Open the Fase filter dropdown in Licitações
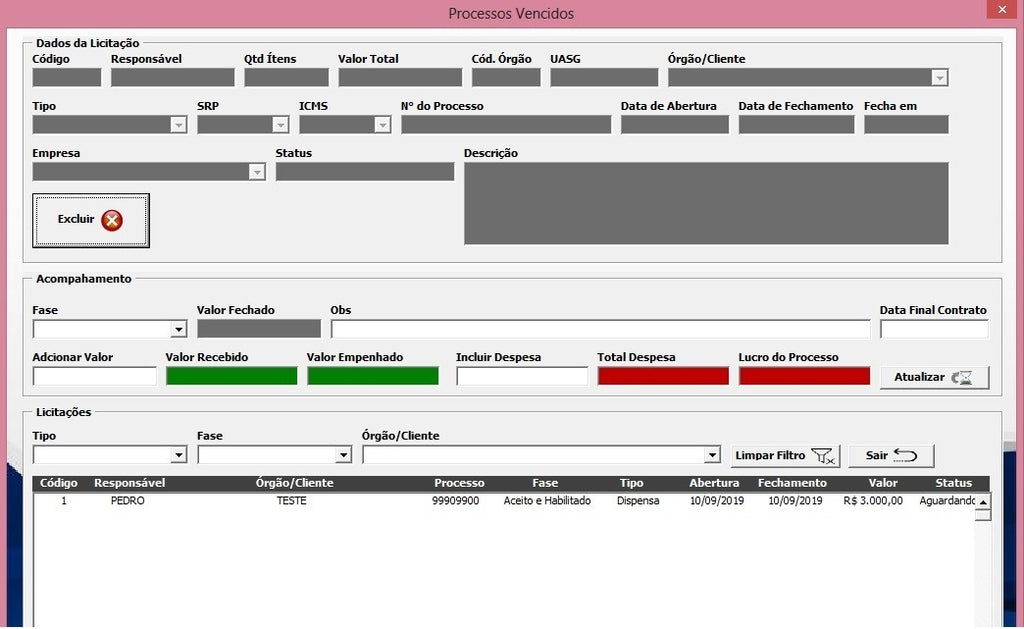 pyautogui.click(x=344, y=455)
